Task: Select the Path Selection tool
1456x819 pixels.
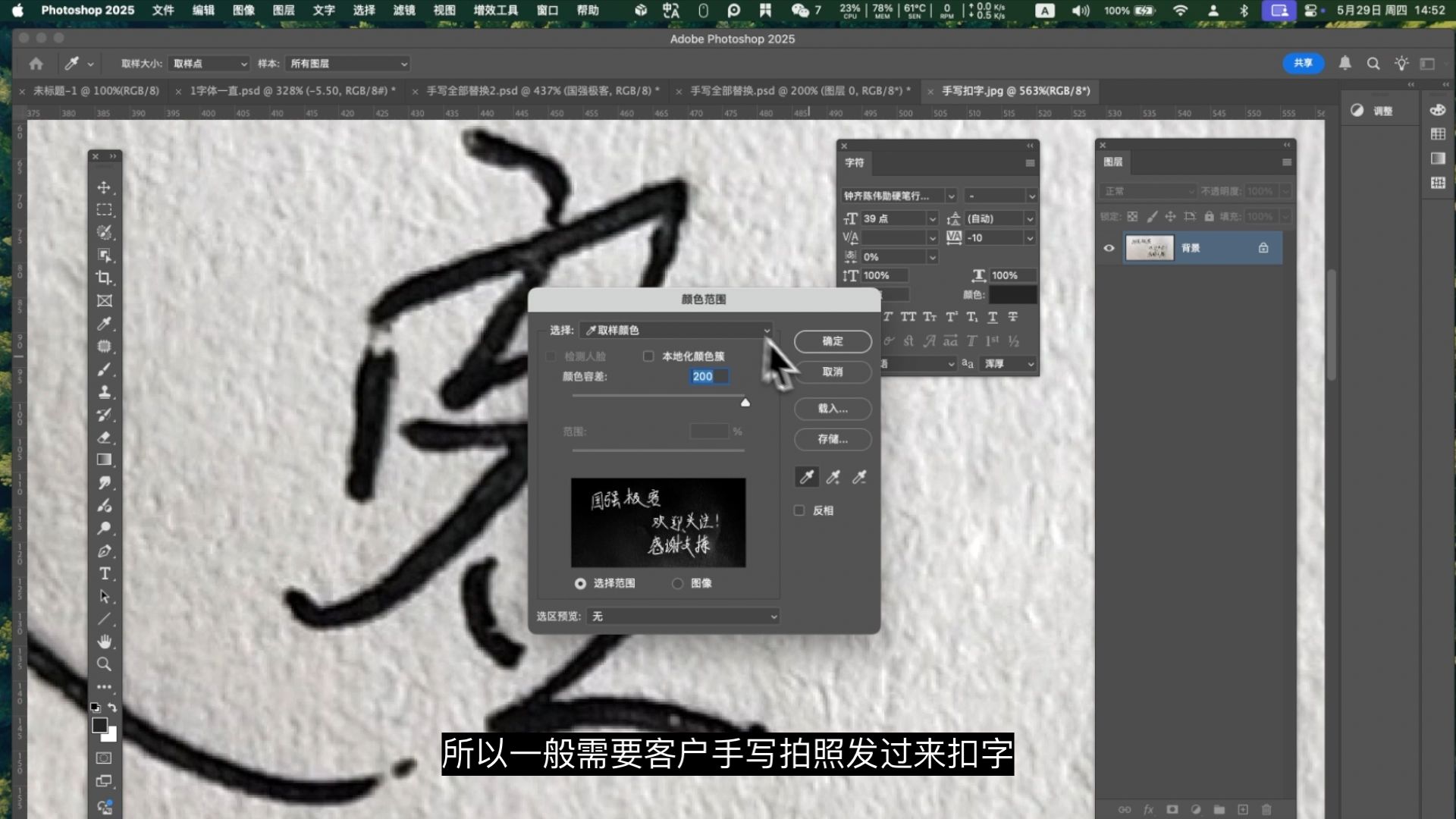Action: coord(104,597)
